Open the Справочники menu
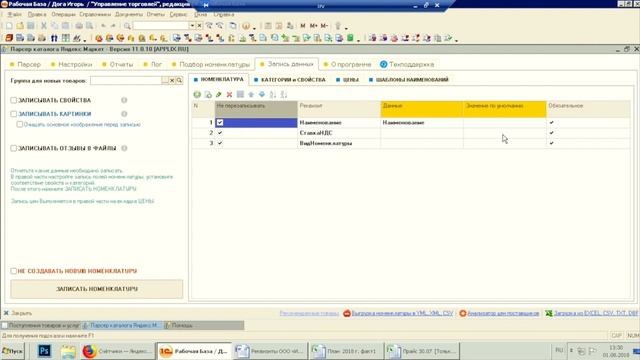Image resolution: width=640 pixels, height=360 pixels. pyautogui.click(x=95, y=14)
